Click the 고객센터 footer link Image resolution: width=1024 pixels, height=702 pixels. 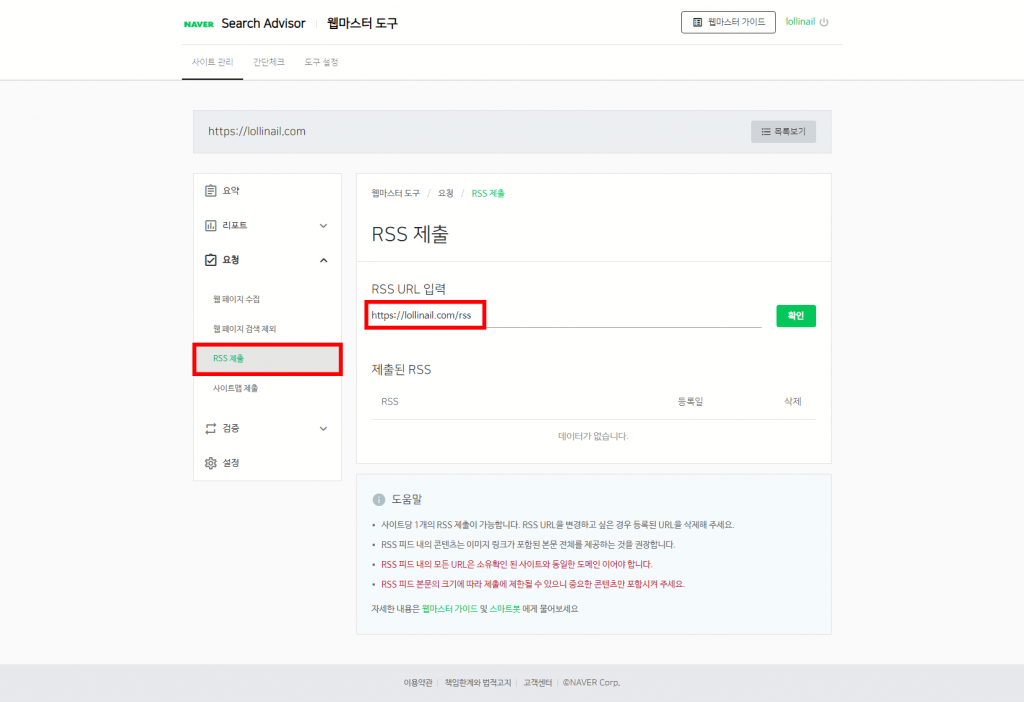tap(536, 681)
